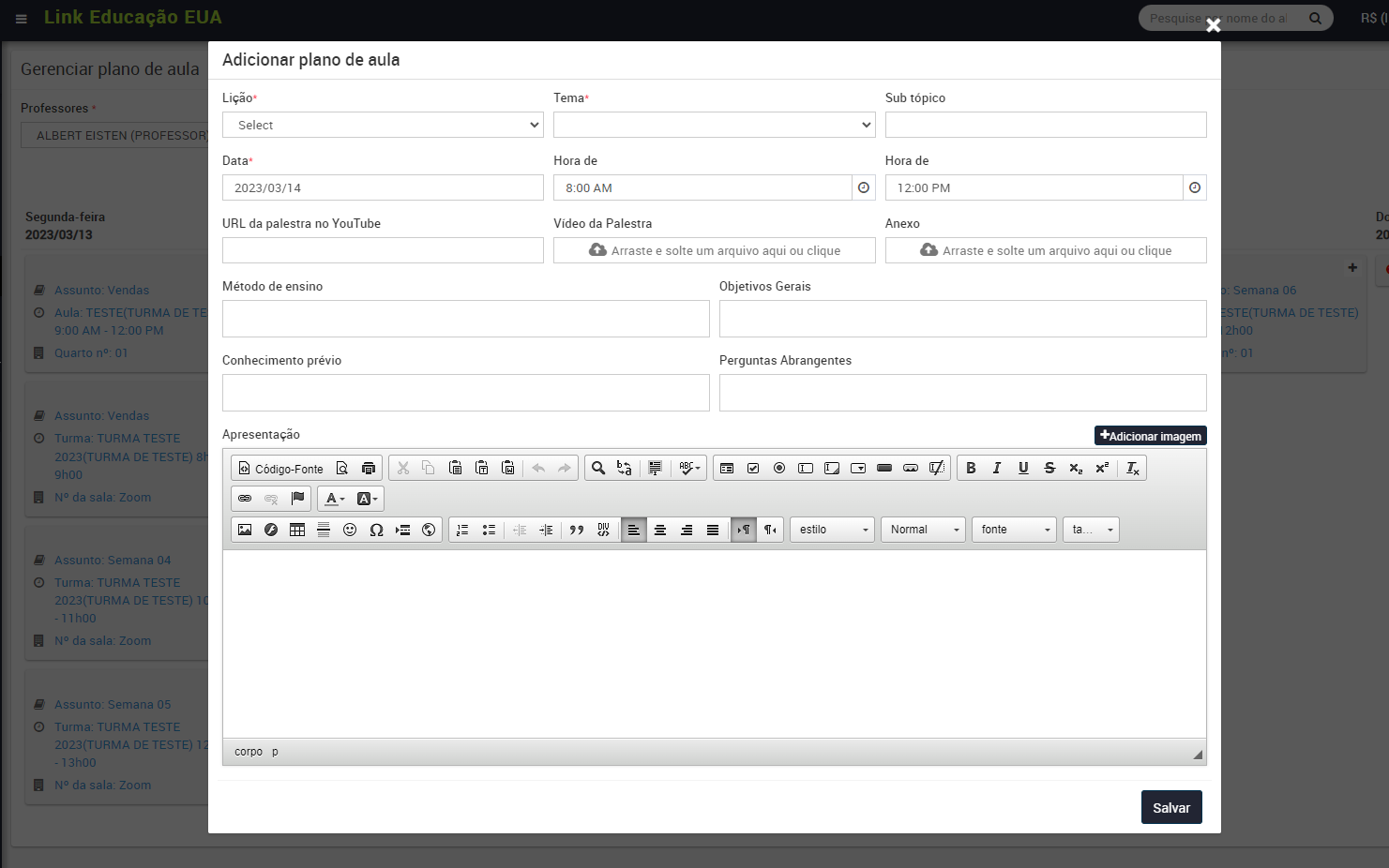Open the Lição select dropdown
Image resolution: width=1389 pixels, height=868 pixels.
click(383, 125)
